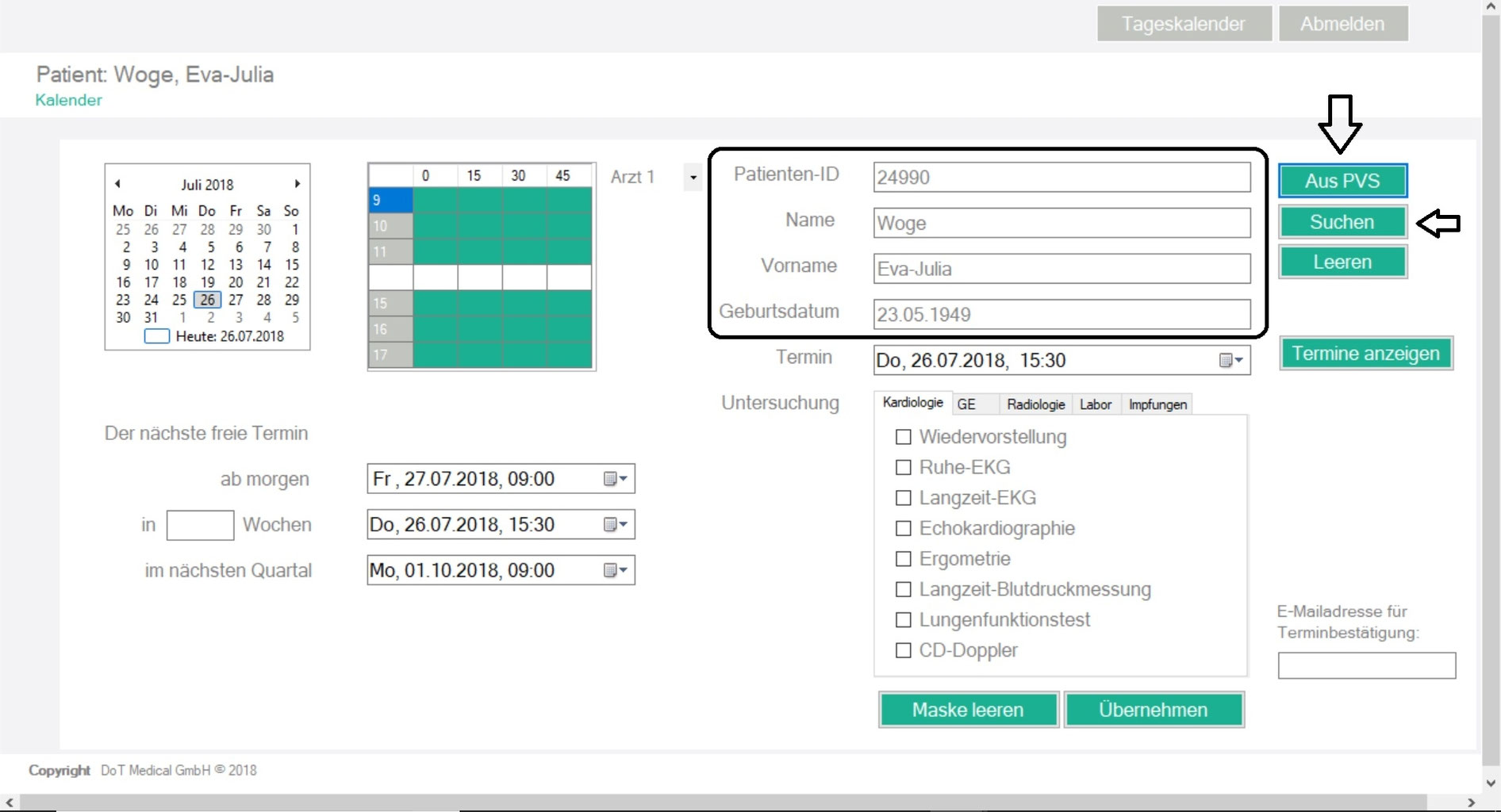
Task: Click the Wochen number input box
Action: point(200,525)
